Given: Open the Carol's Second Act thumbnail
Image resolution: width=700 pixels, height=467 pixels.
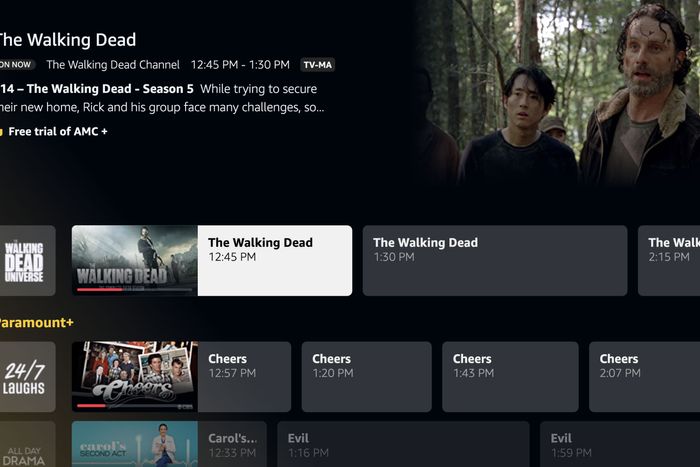Looking at the screenshot, I should coord(135,444).
